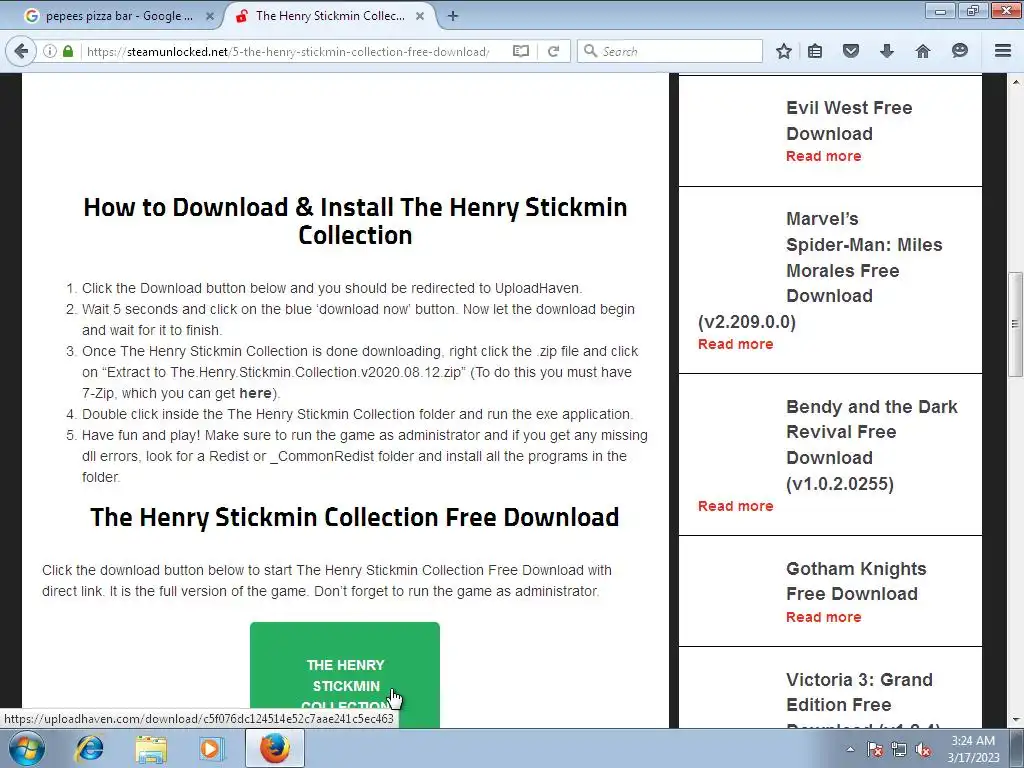Open Windows Explorer folder on taskbar
The height and width of the screenshot is (768, 1024).
tap(151, 748)
